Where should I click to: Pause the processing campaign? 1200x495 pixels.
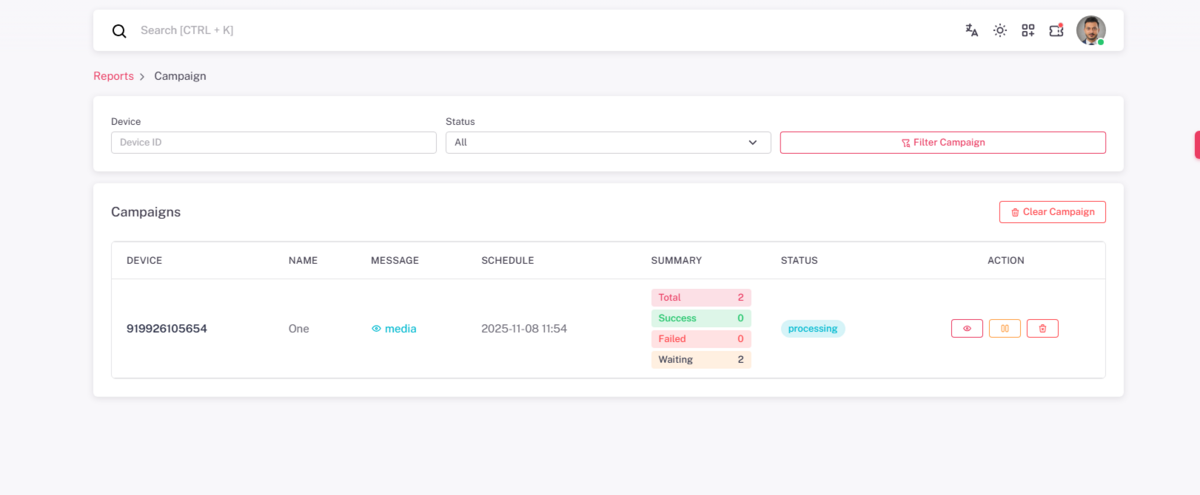click(1004, 328)
